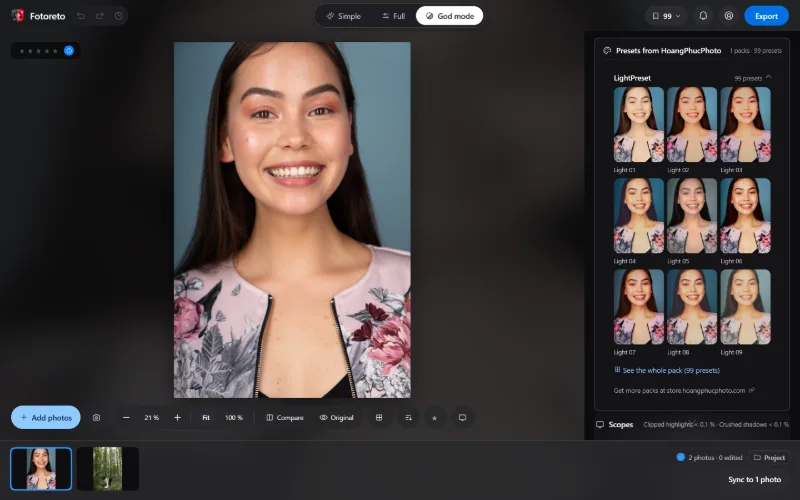Open the user account icon
Image resolution: width=800 pixels, height=500 pixels.
pos(729,16)
